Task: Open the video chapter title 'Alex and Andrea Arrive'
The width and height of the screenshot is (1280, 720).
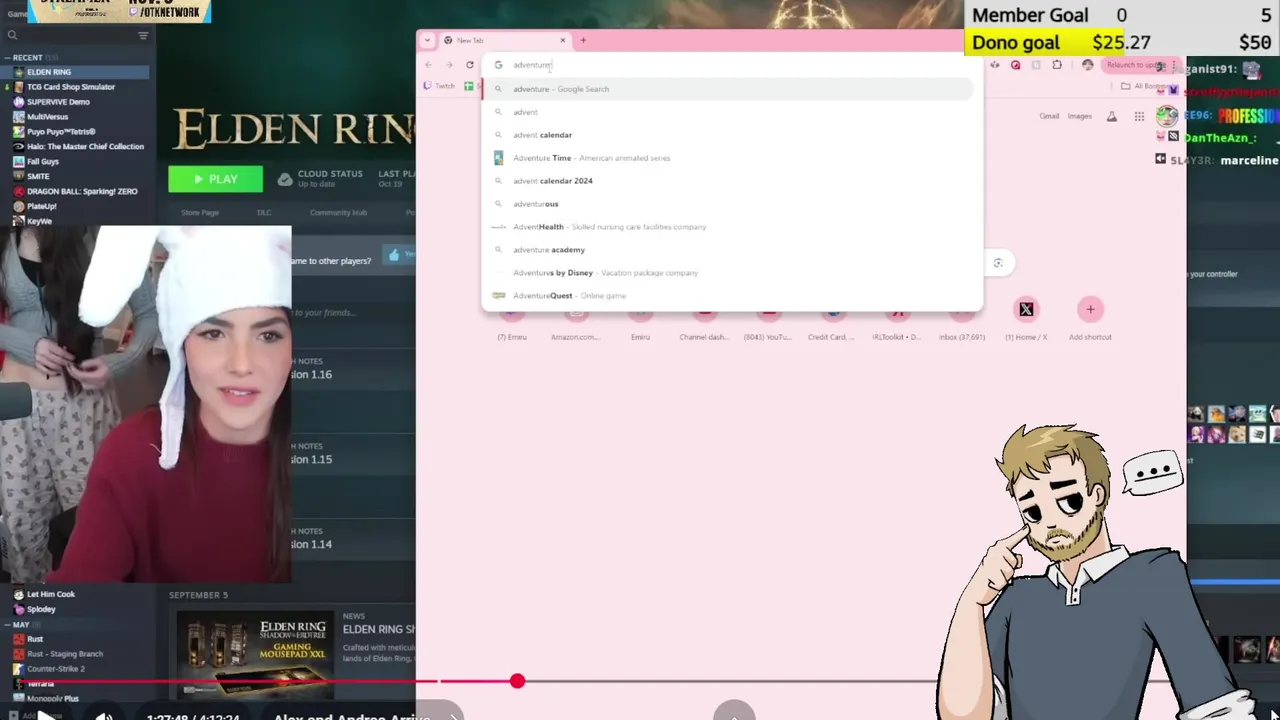Action: (352, 716)
